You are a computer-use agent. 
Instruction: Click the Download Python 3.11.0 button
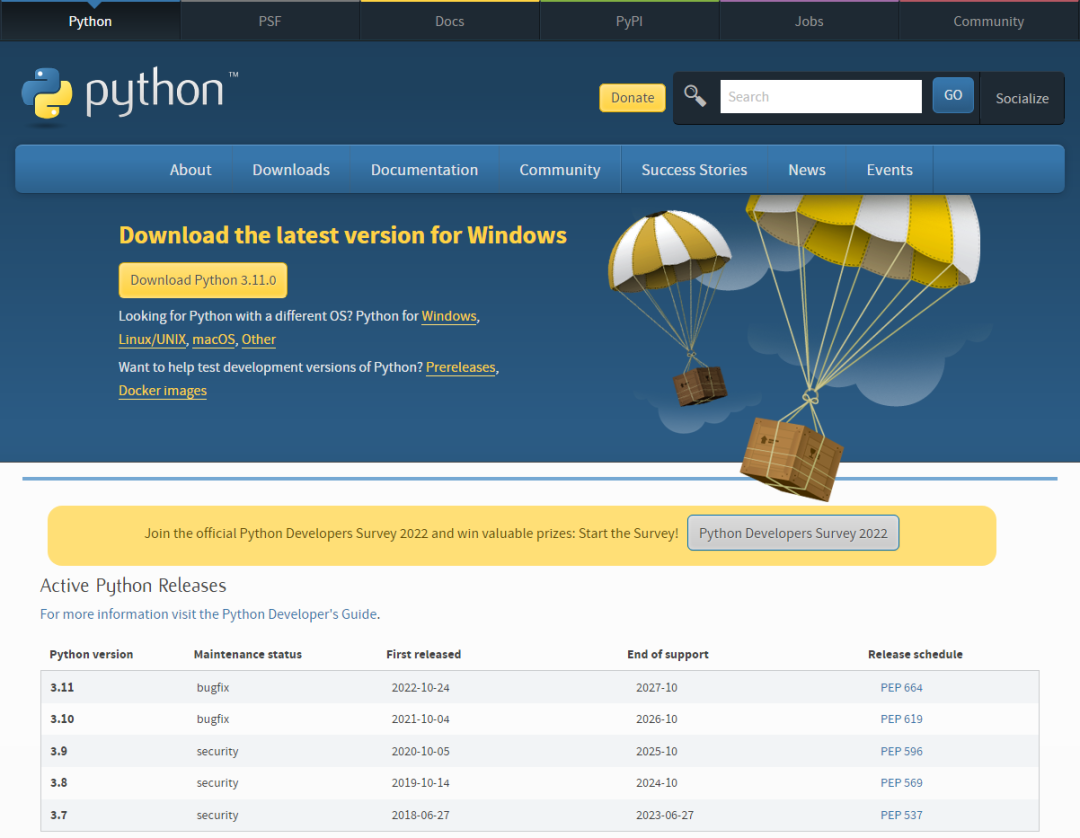point(203,280)
